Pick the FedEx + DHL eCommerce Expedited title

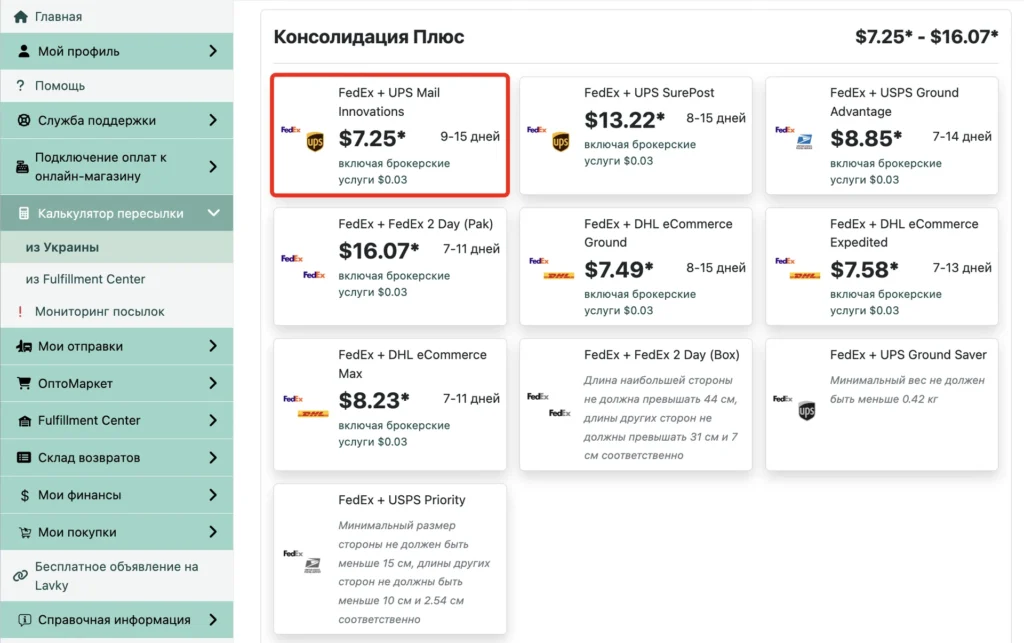coord(904,233)
